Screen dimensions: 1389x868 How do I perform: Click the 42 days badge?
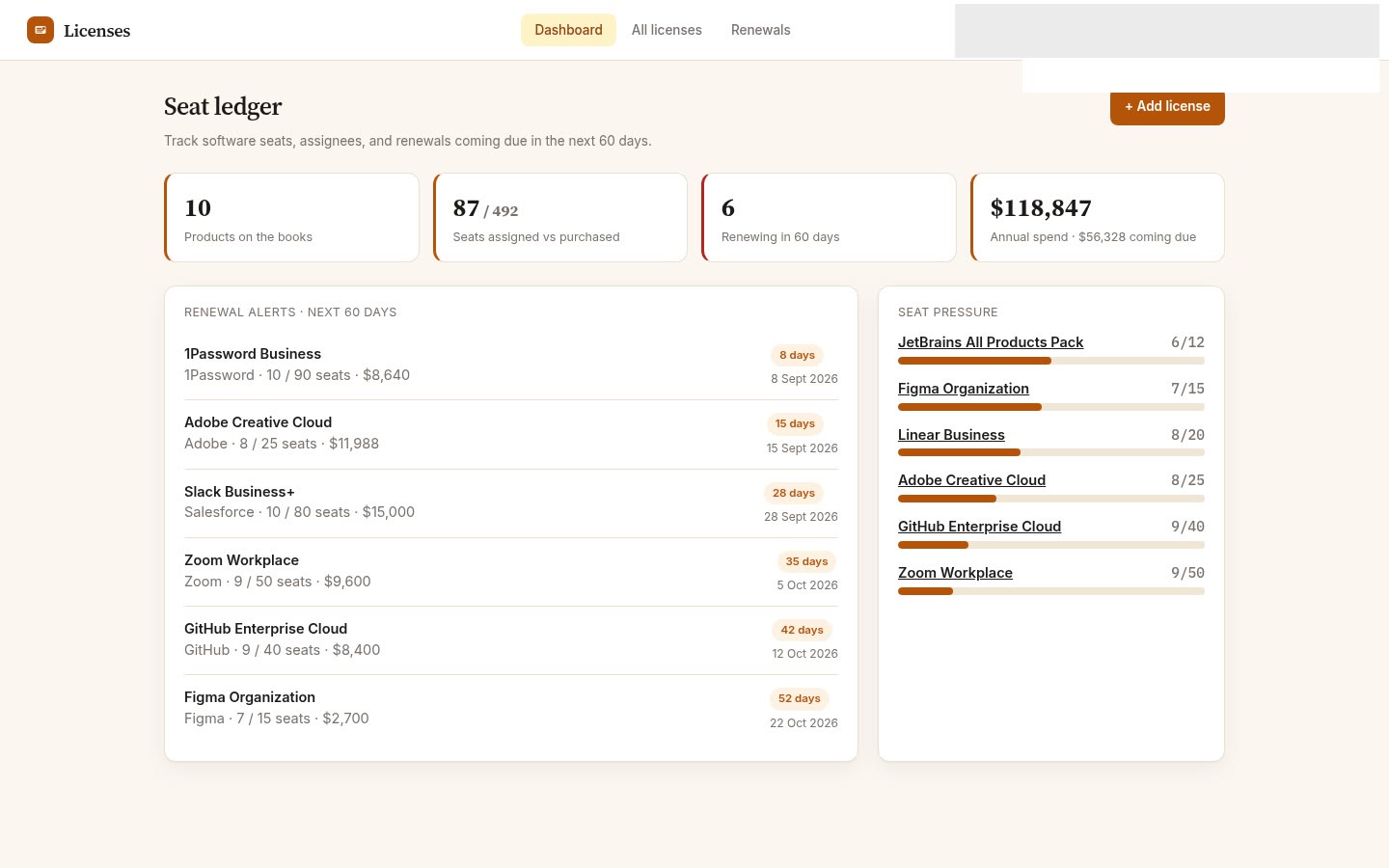(x=802, y=630)
